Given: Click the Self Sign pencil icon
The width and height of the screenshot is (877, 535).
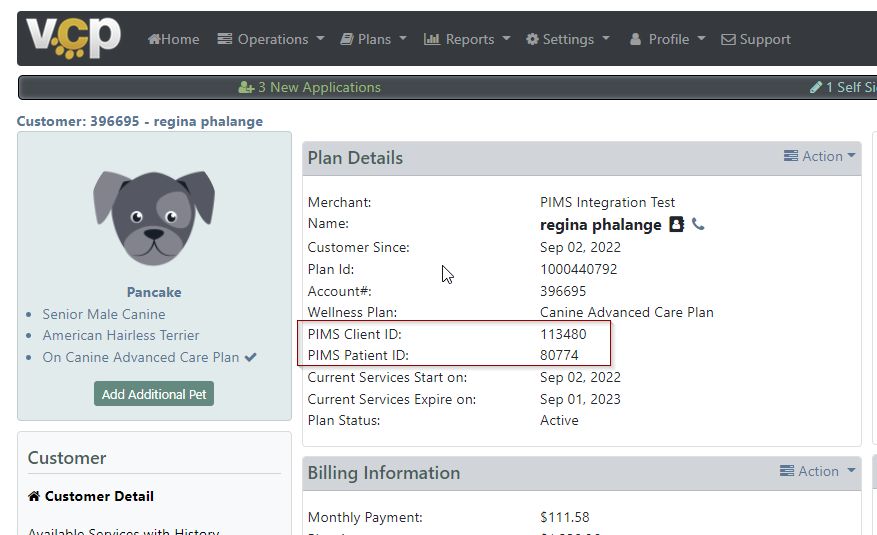Looking at the screenshot, I should coord(816,87).
